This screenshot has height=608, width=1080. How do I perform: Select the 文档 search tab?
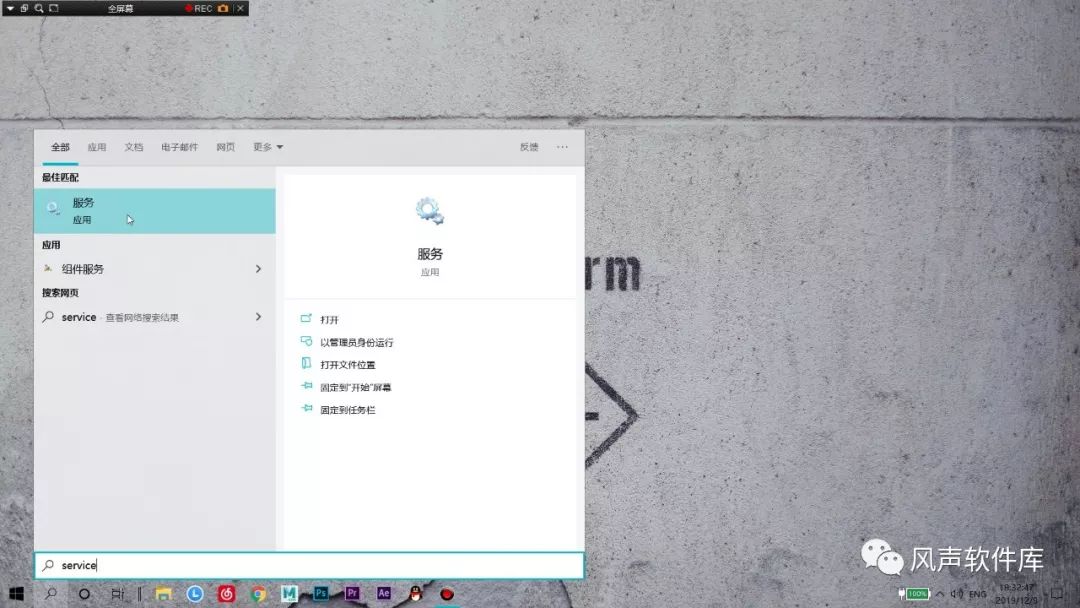coord(134,146)
